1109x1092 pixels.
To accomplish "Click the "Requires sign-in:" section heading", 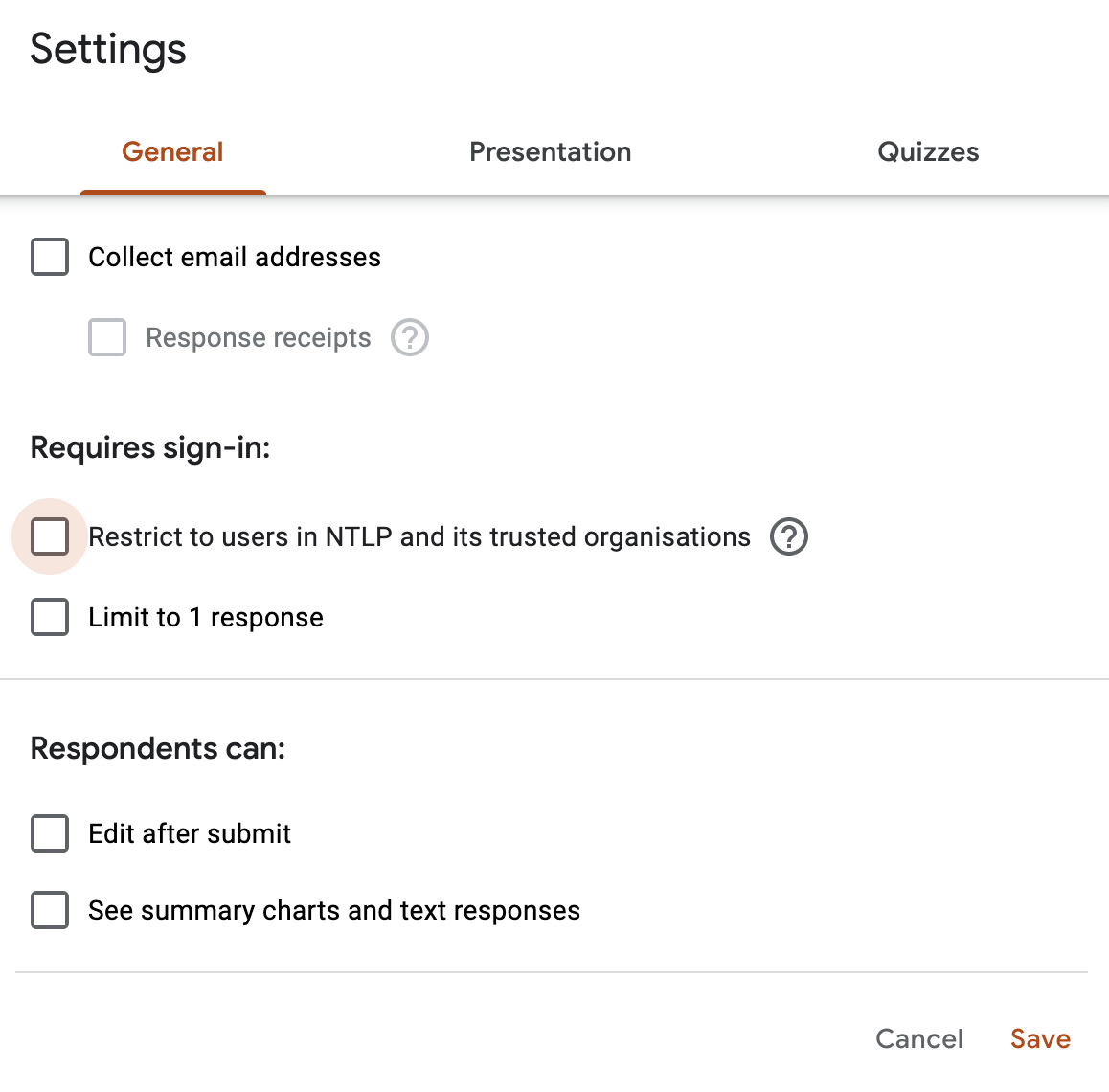I will pyautogui.click(x=150, y=447).
